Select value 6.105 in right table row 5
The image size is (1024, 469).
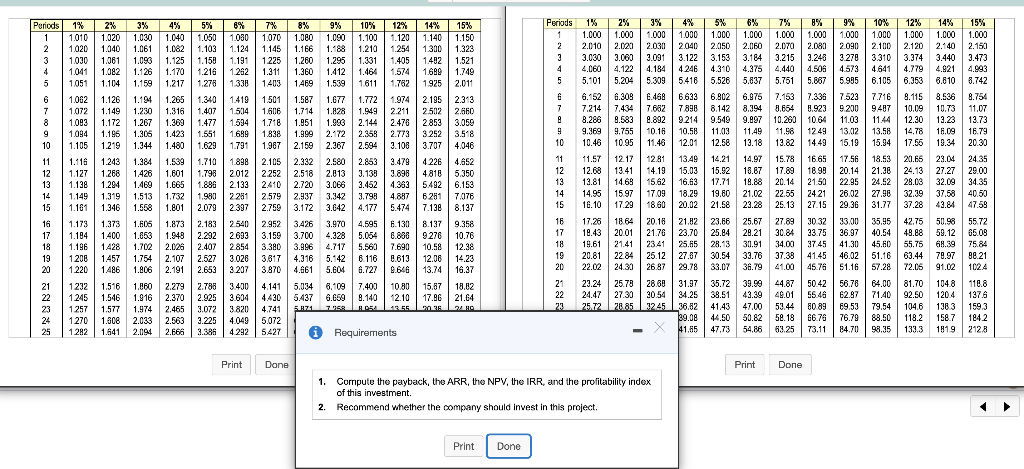[881, 81]
